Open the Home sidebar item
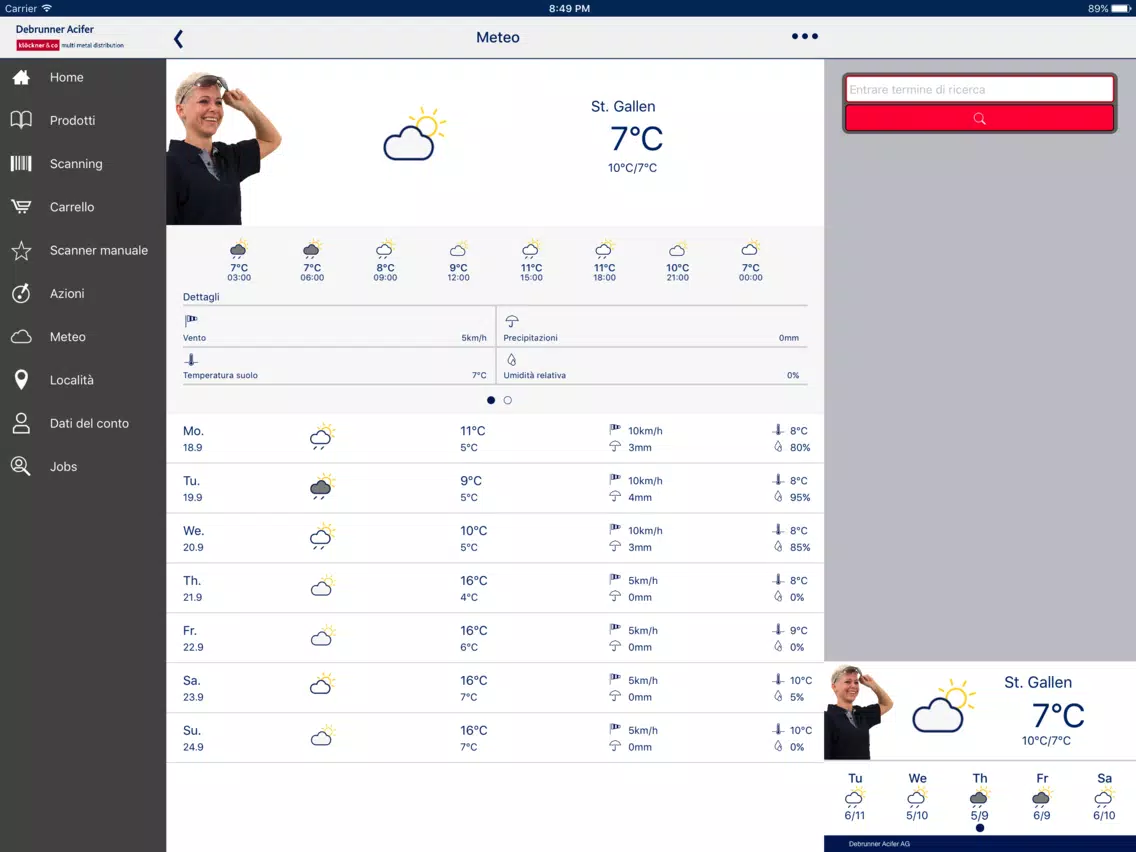 (x=83, y=78)
